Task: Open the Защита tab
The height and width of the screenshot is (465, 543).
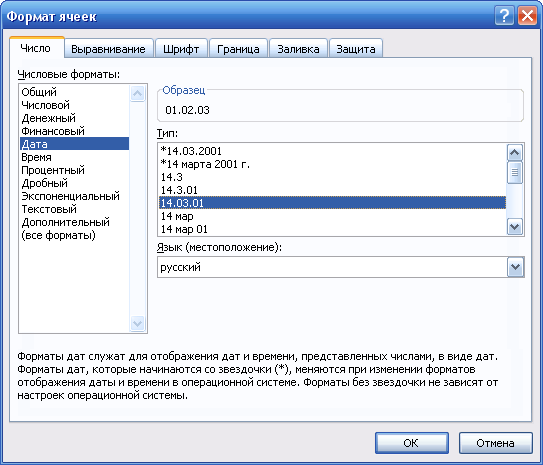Action: pos(356,49)
